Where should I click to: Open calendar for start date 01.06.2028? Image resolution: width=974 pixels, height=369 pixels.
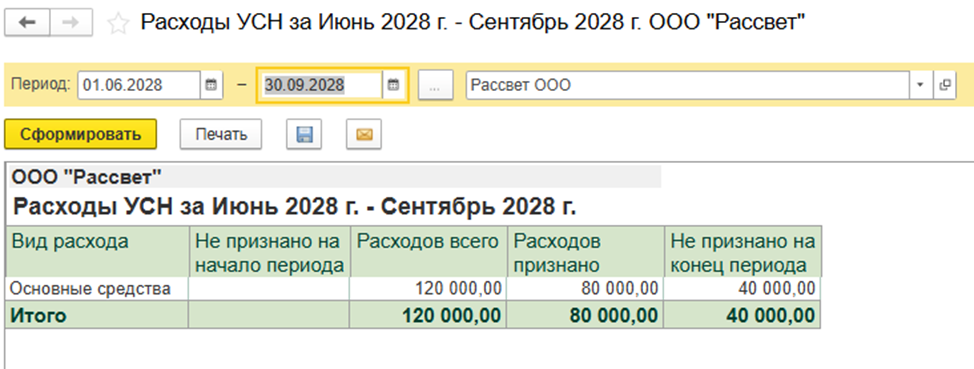coord(211,85)
